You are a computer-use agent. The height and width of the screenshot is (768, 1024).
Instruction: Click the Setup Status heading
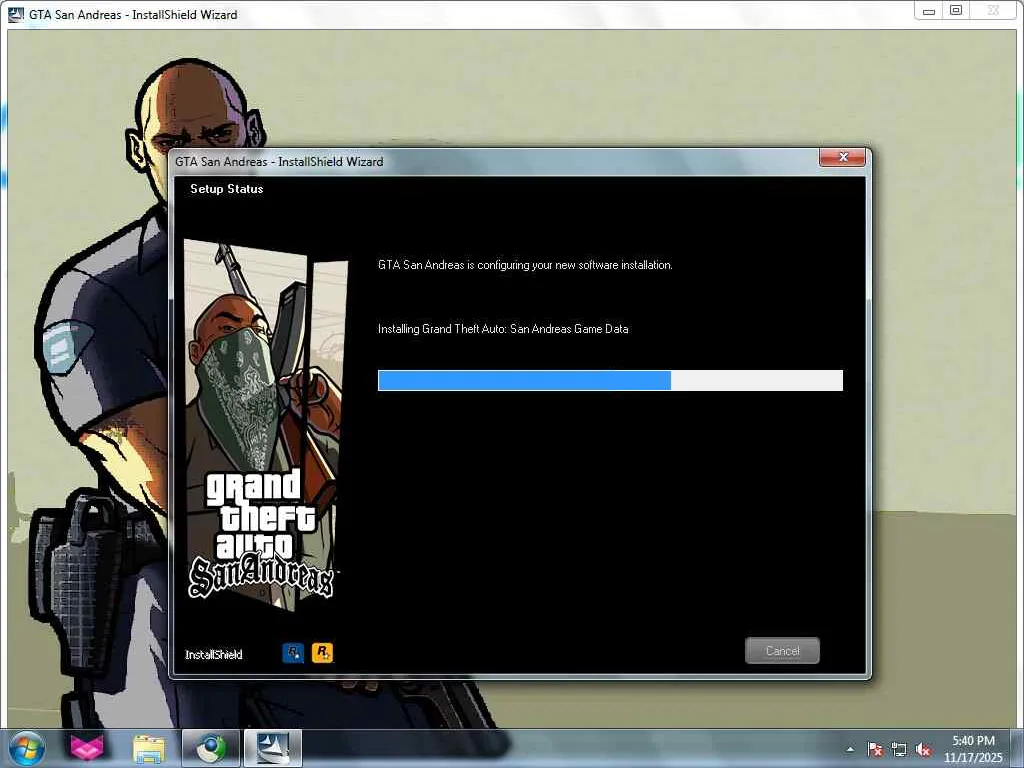click(x=227, y=189)
